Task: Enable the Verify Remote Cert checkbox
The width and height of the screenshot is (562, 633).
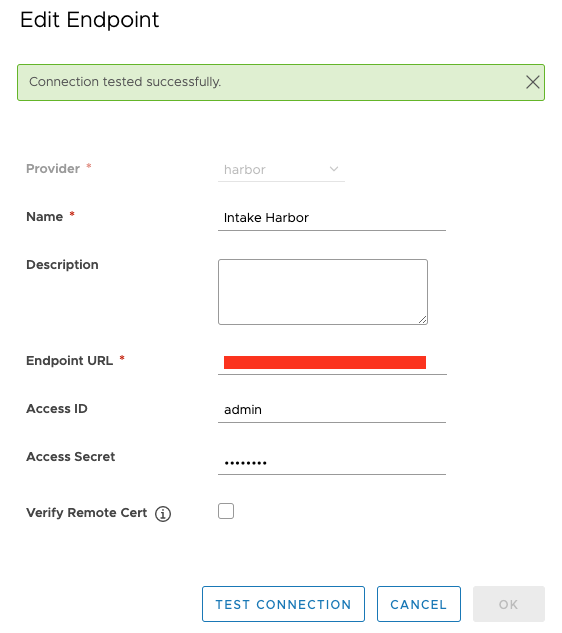Action: pos(226,511)
